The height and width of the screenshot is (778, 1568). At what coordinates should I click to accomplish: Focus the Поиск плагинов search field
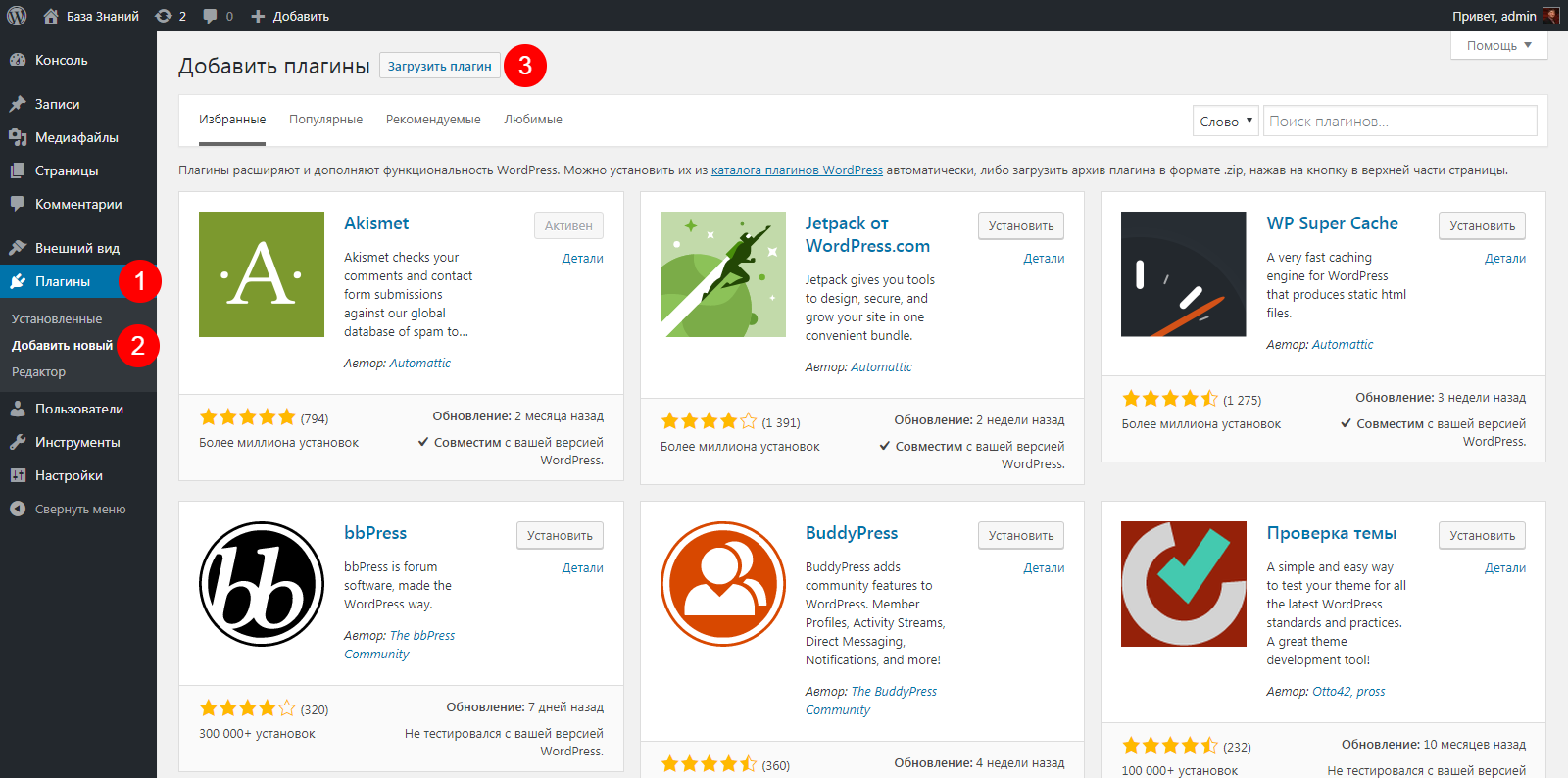[1400, 121]
